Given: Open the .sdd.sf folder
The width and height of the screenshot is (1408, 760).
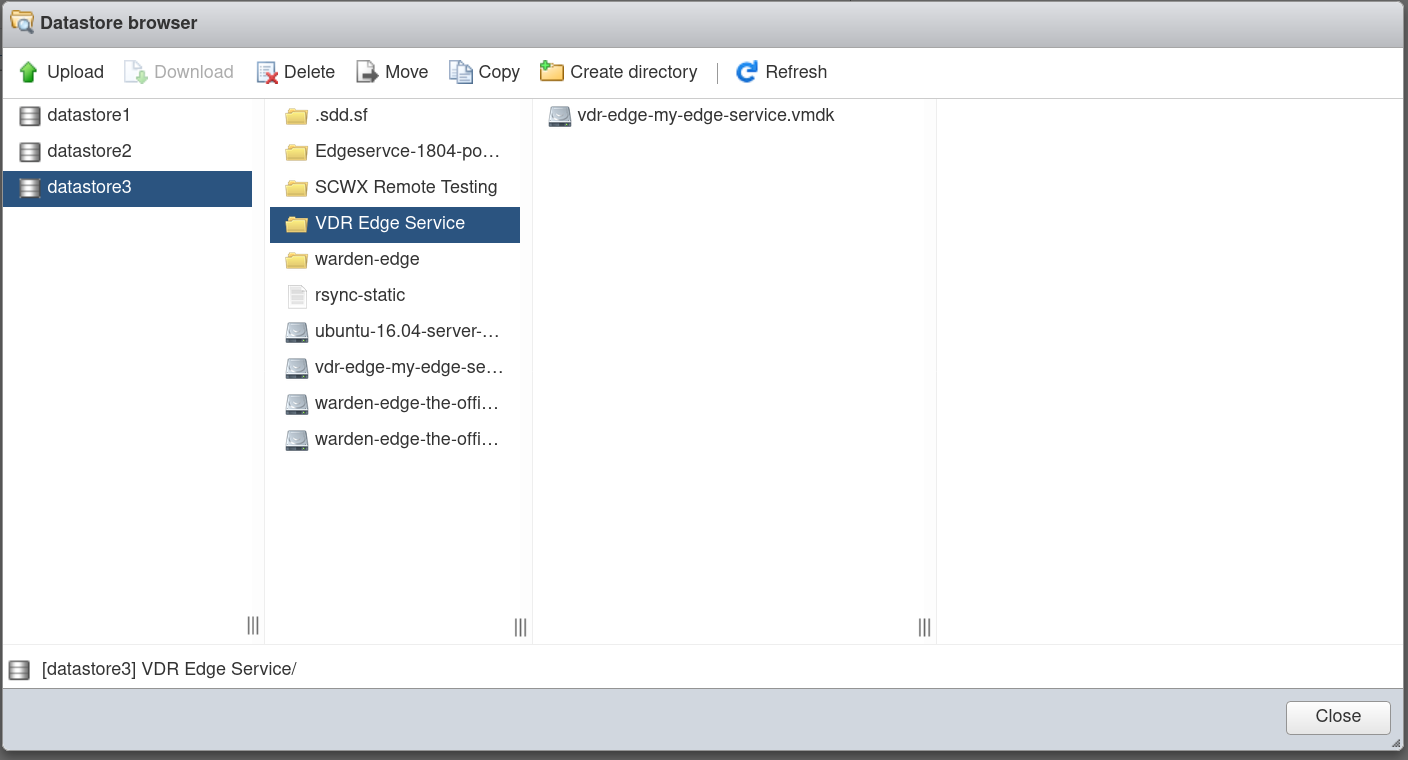Looking at the screenshot, I should click(x=395, y=116).
